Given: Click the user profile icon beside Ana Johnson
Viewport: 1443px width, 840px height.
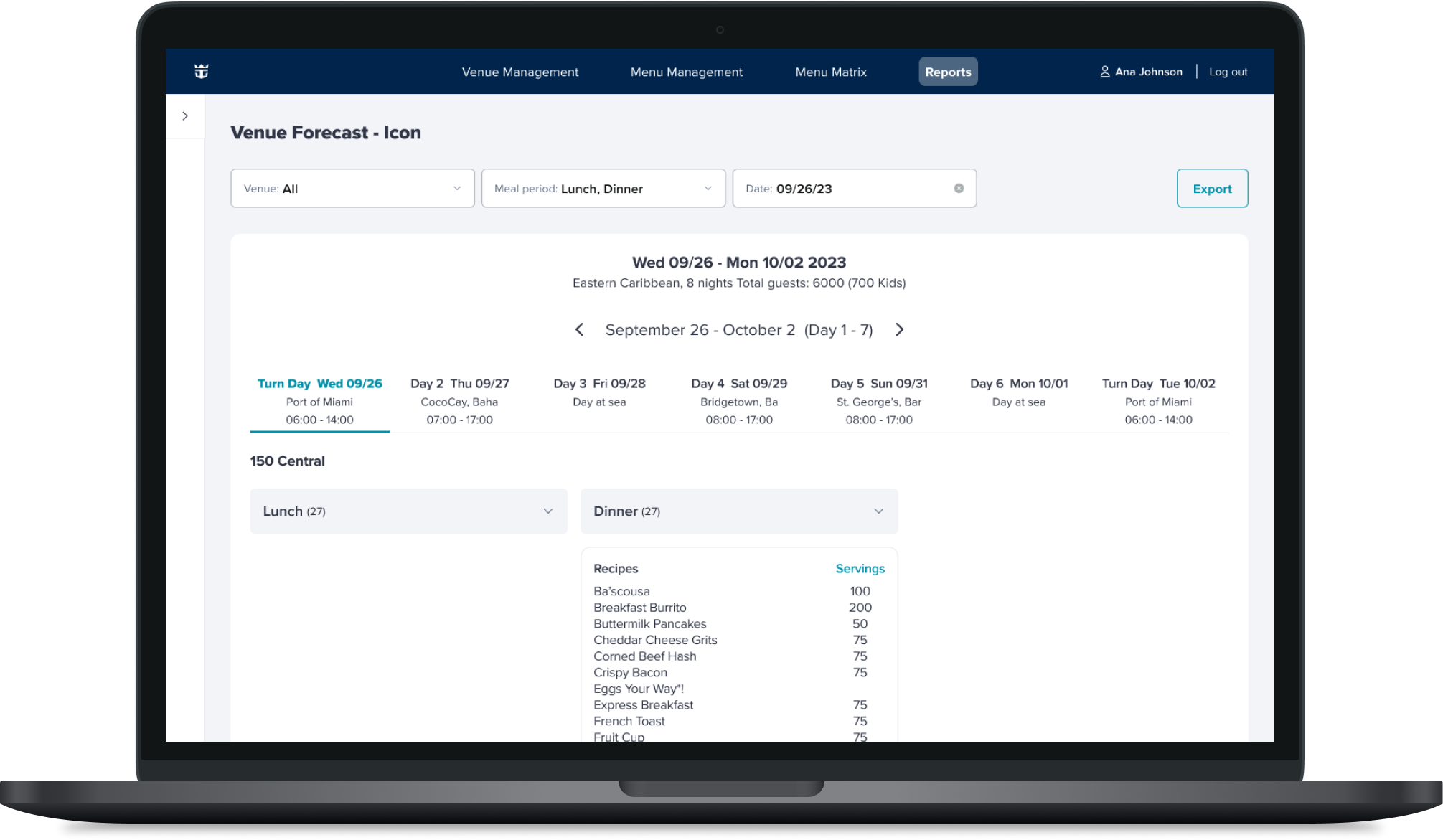Looking at the screenshot, I should point(1104,72).
